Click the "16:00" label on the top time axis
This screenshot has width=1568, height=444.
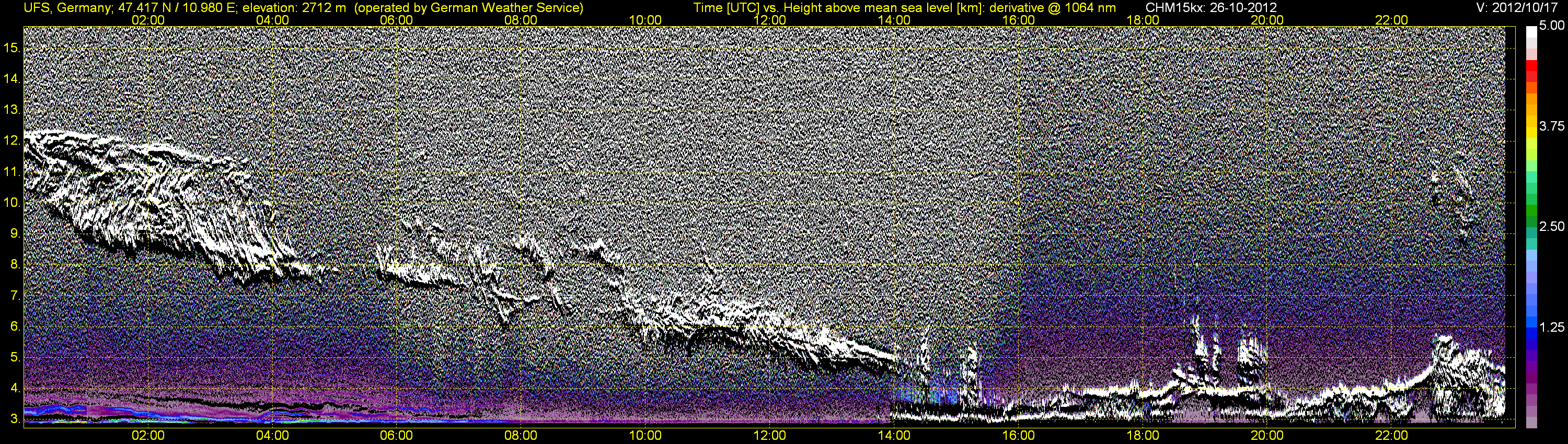coord(1018,20)
